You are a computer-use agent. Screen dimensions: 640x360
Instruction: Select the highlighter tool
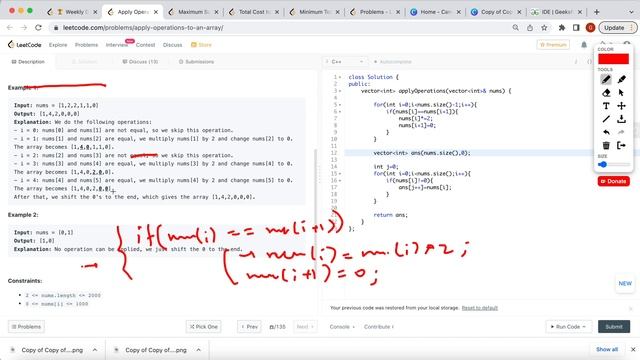pyautogui.click(x=622, y=79)
